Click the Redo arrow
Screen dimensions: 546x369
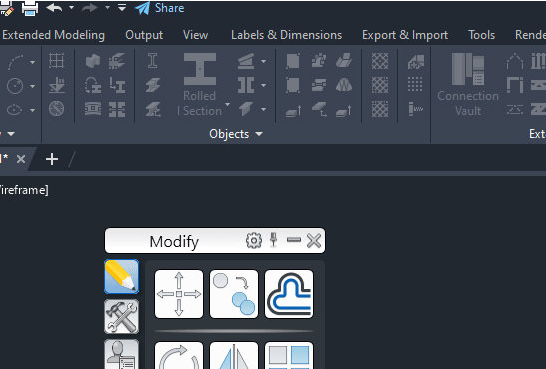pyautogui.click(x=89, y=8)
